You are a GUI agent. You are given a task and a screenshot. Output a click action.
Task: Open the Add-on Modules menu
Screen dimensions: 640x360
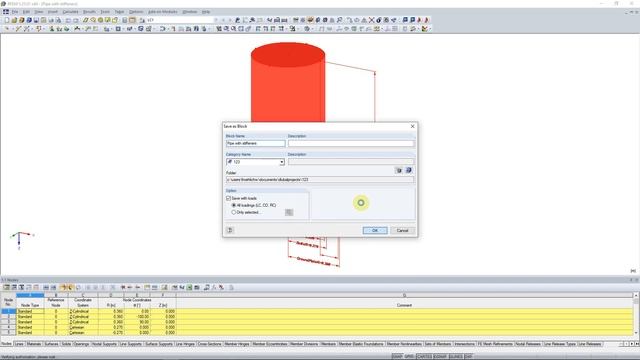[162, 12]
